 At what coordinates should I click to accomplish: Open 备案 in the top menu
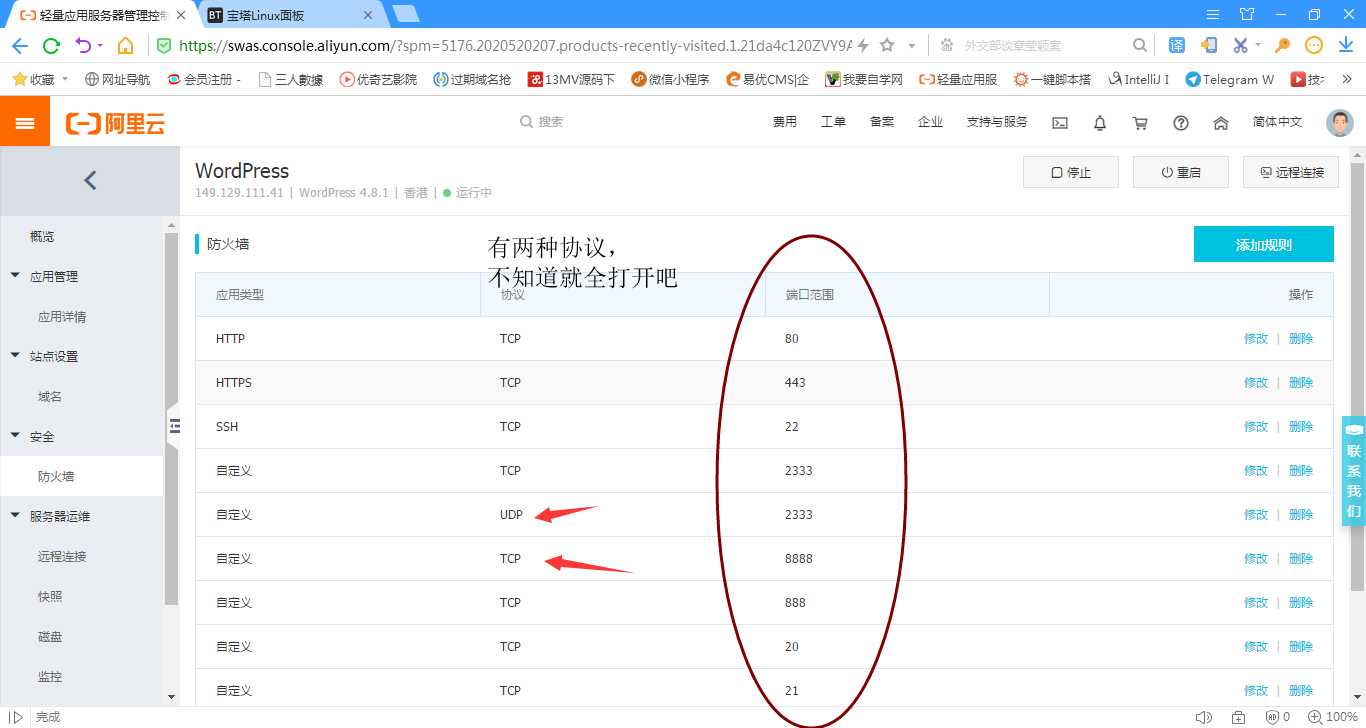click(882, 122)
